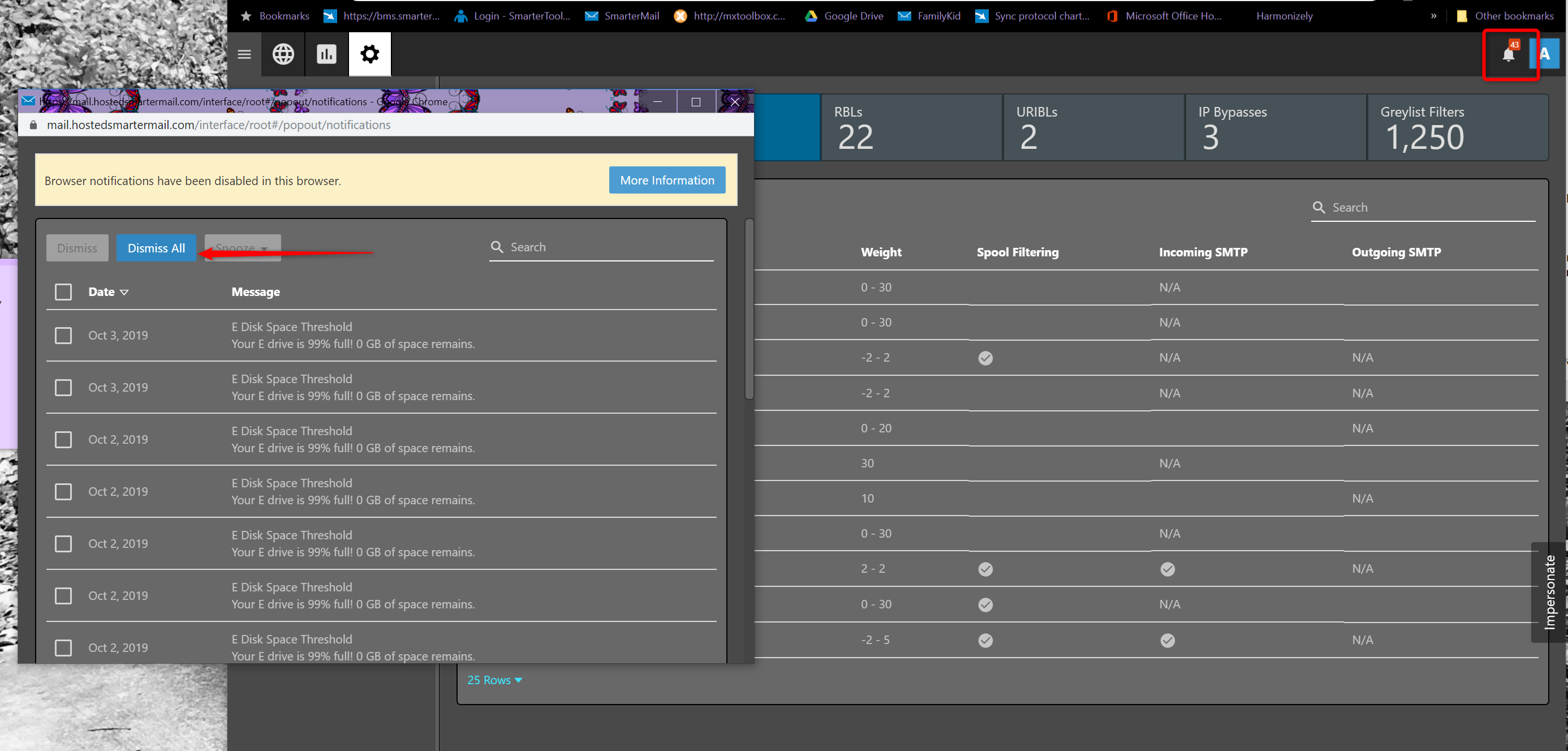Switch to the RBLs tab
Image resolution: width=1568 pixels, height=751 pixels.
pyautogui.click(x=911, y=127)
